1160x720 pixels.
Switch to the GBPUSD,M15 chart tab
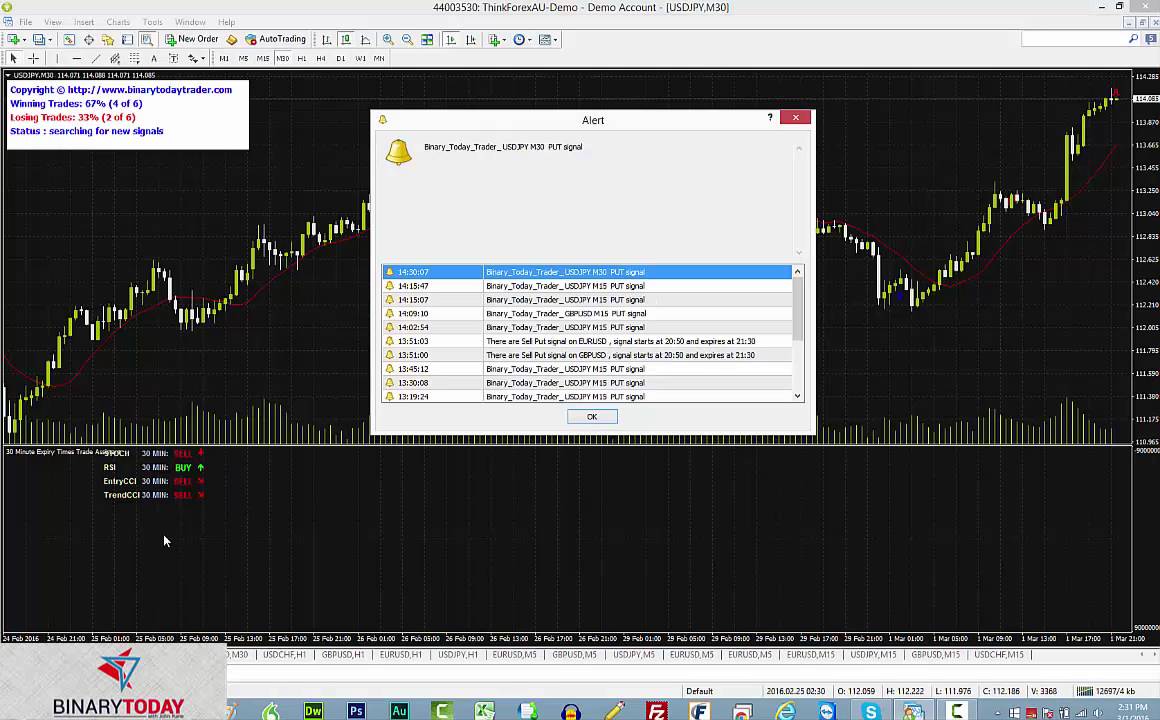pyautogui.click(x=935, y=655)
